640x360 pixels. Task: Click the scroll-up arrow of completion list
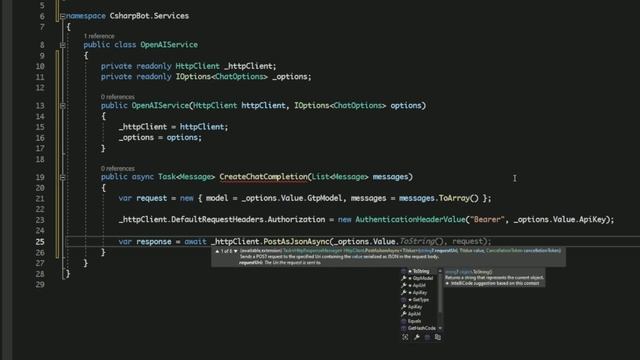click(440, 271)
